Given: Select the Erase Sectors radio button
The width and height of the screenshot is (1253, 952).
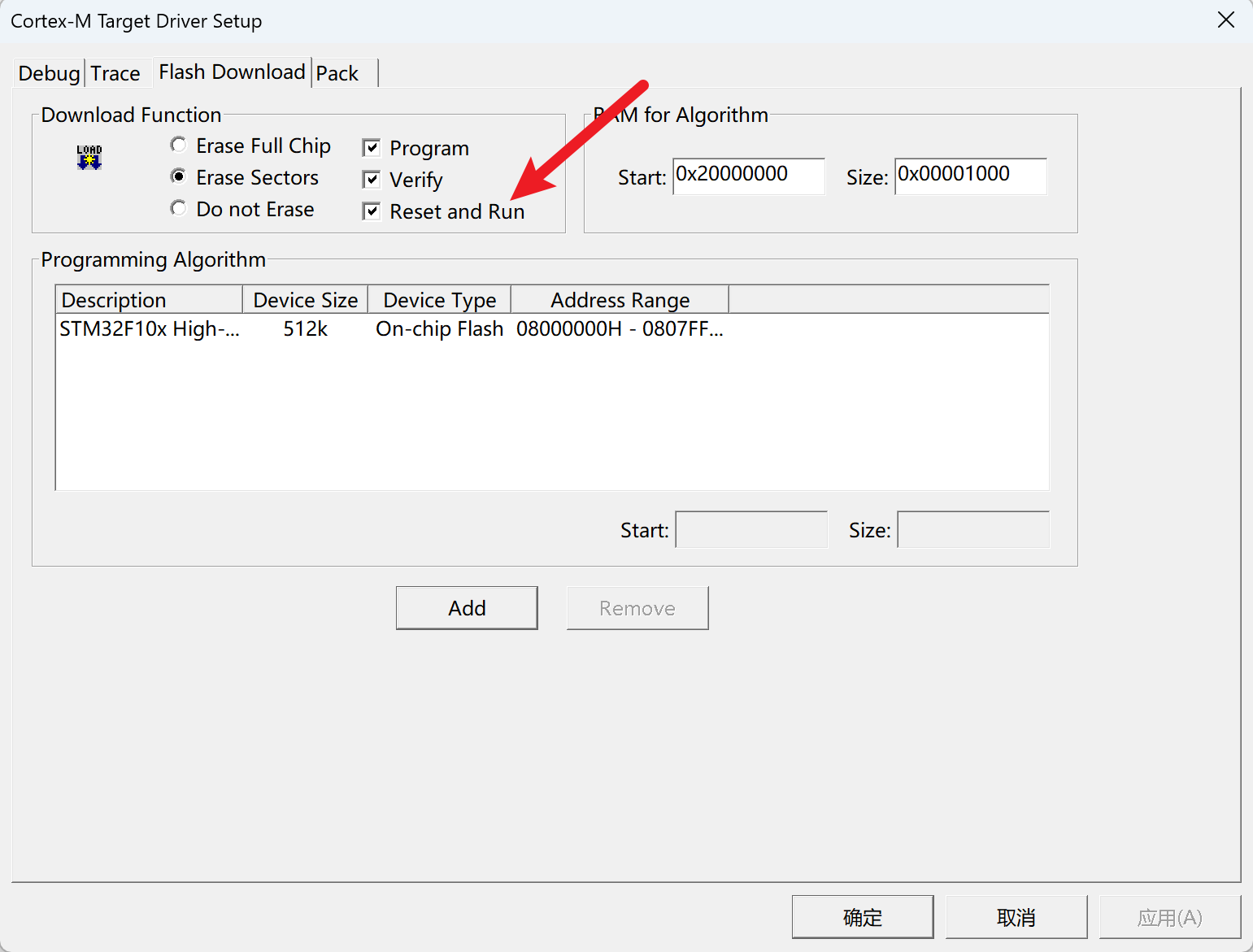Looking at the screenshot, I should point(178,176).
